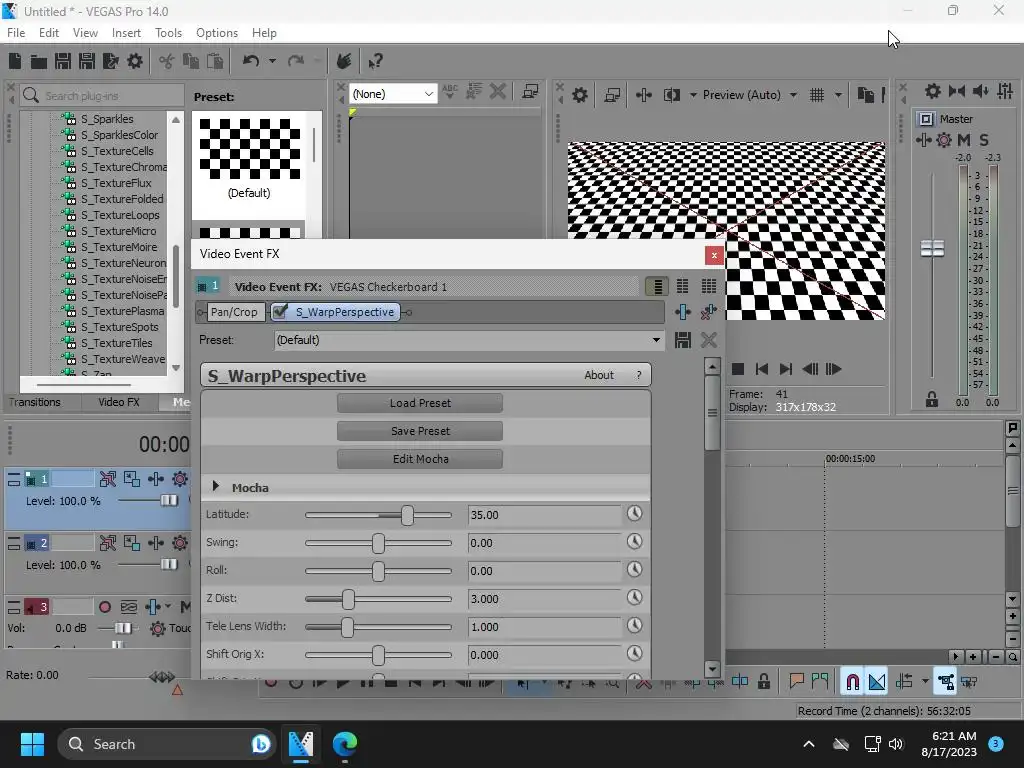
Task: Go to start in preview transport
Action: [761, 370]
